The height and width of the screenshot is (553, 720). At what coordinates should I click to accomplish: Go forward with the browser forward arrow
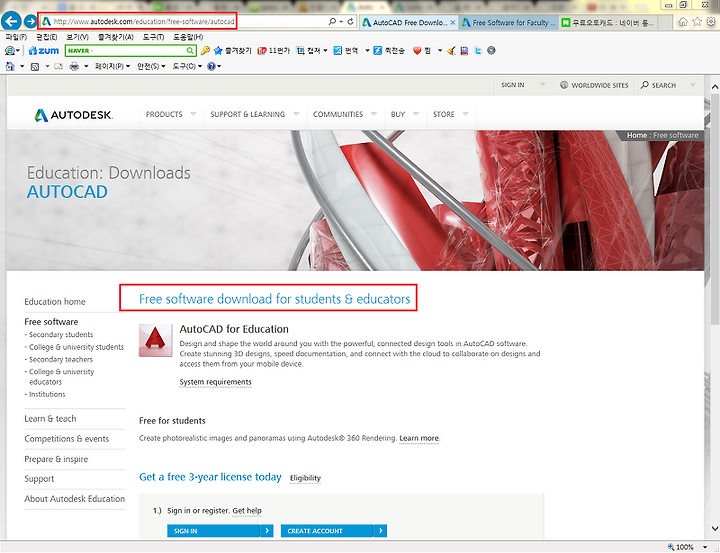[30, 21]
